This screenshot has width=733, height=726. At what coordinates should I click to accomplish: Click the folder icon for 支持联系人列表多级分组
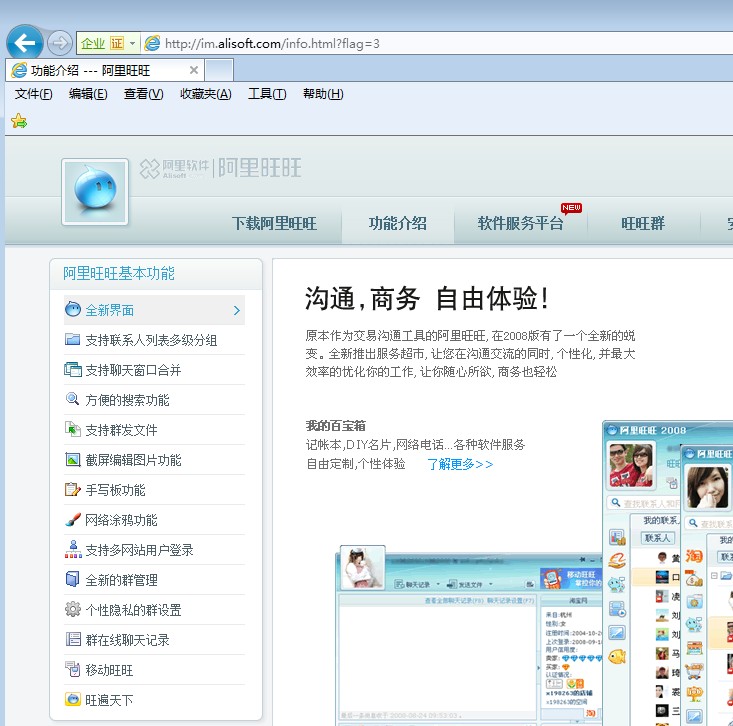click(72, 339)
